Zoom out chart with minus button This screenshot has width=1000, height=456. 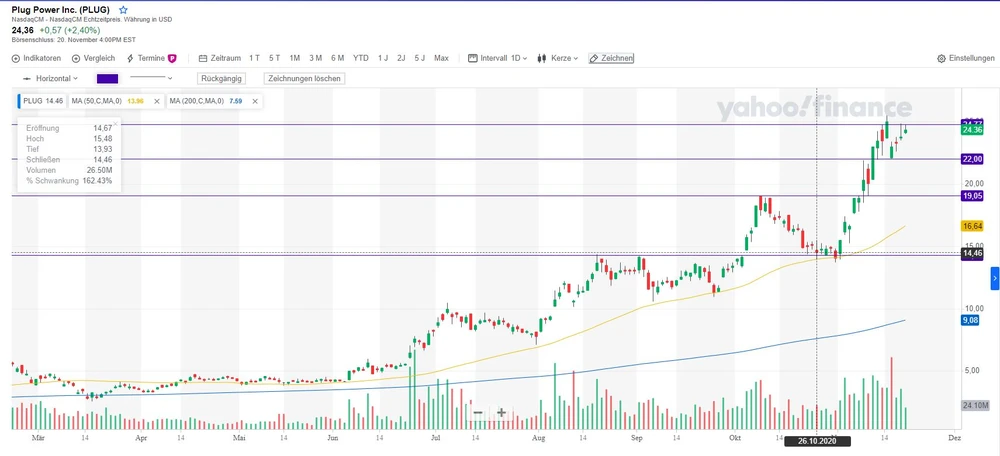coord(478,413)
